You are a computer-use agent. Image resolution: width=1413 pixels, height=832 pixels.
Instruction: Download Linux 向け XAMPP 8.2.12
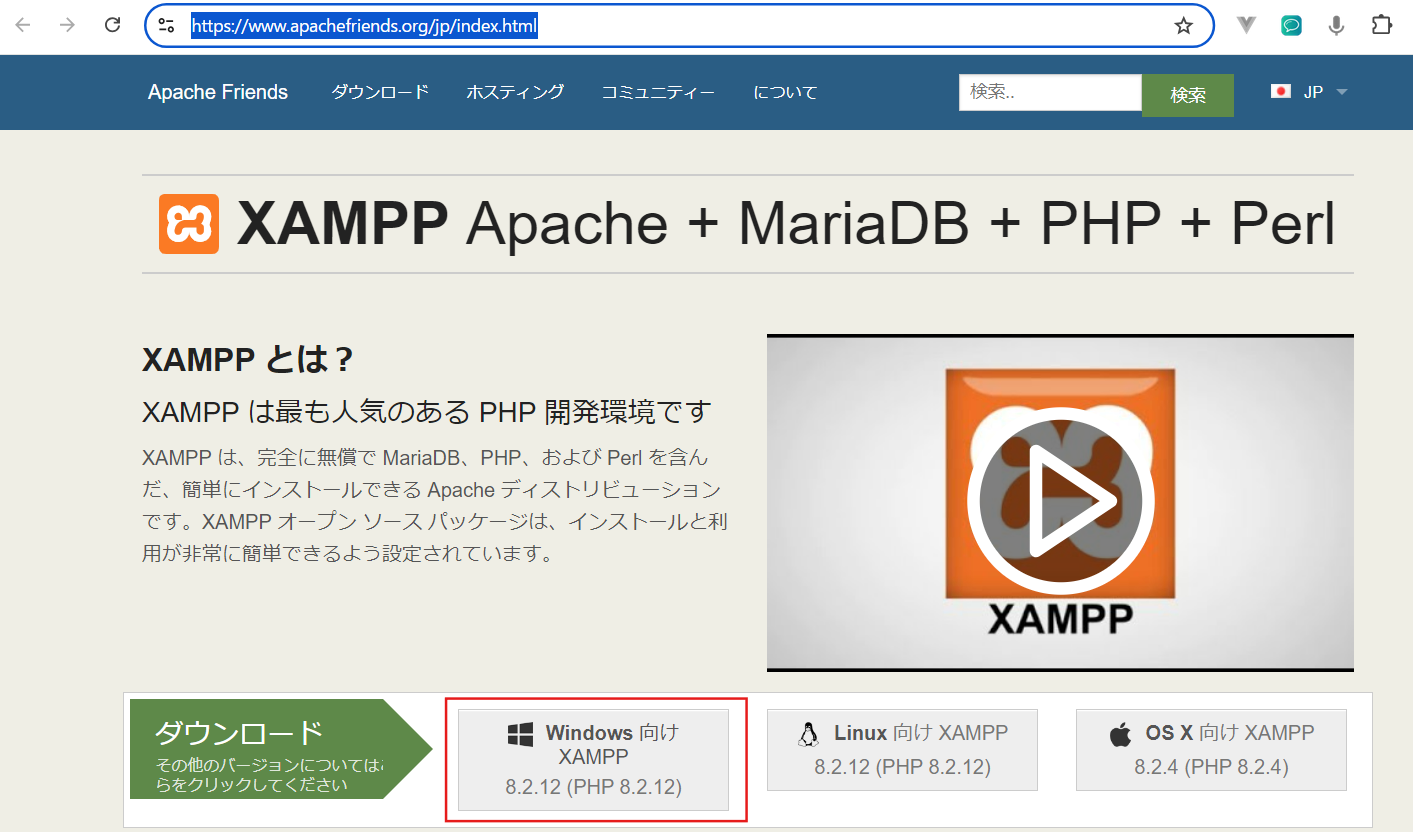coord(902,750)
